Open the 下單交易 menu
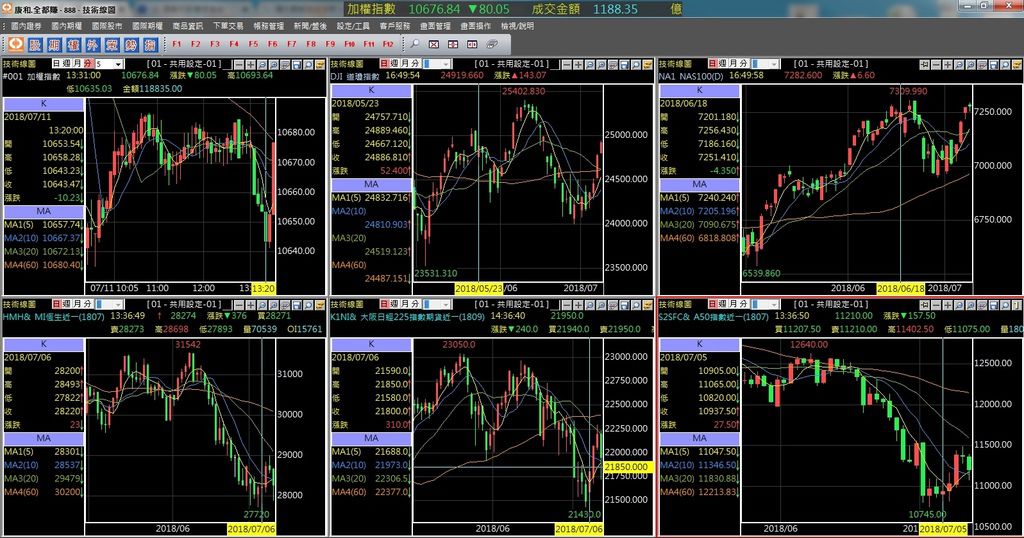The image size is (1024, 538). 228,26
